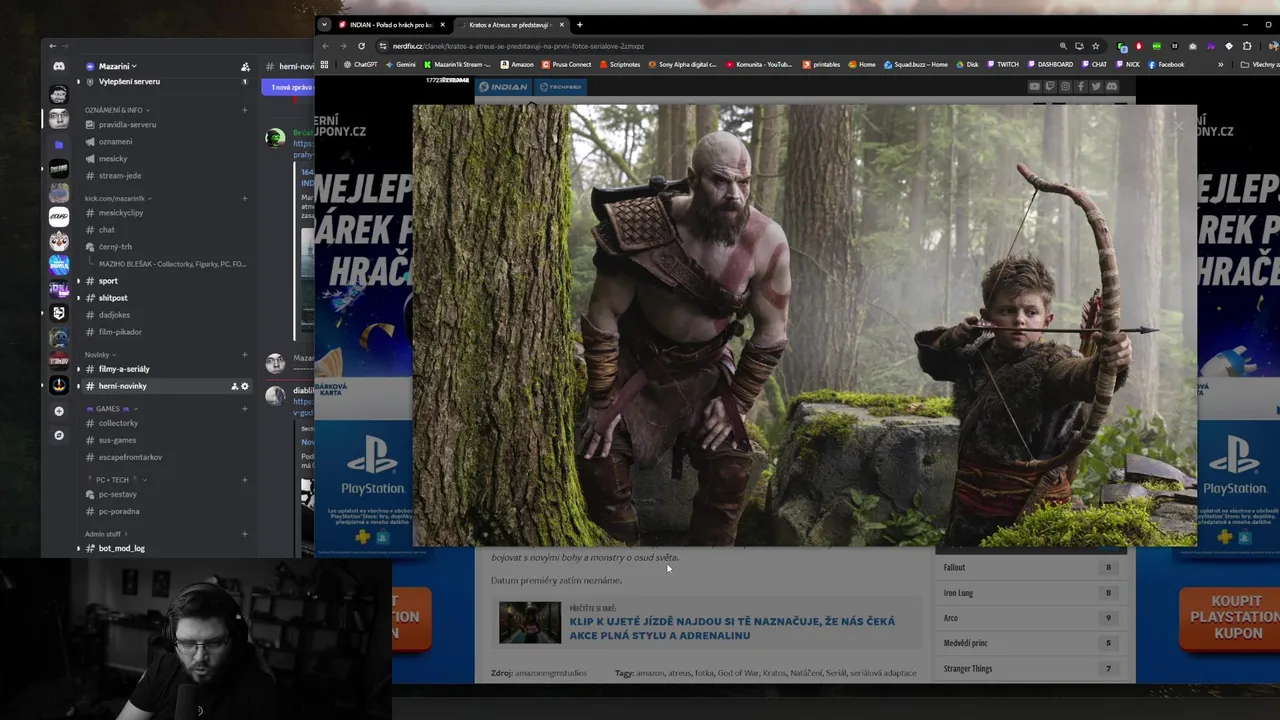Open TECHFEED section tab on site header
Image resolution: width=1280 pixels, height=720 pixels.
[561, 87]
